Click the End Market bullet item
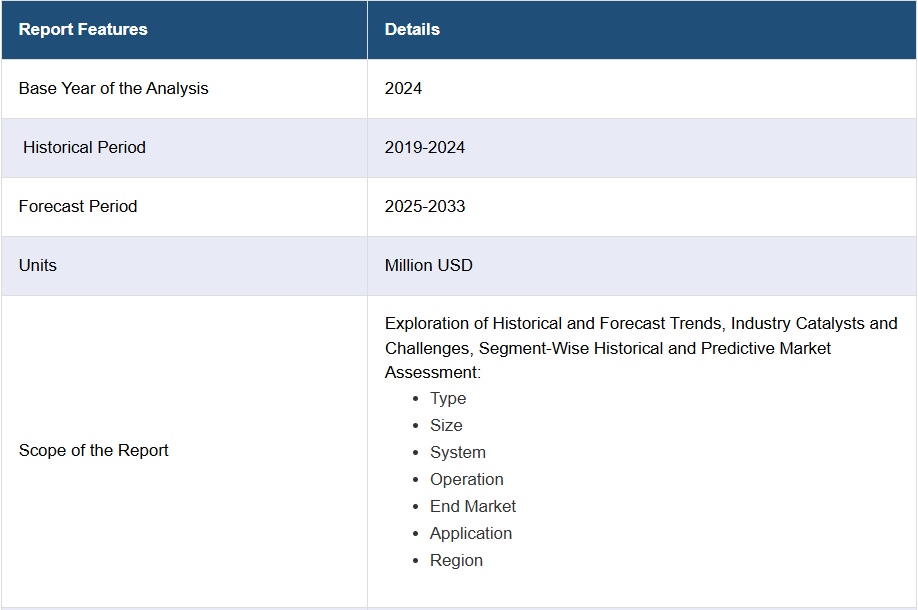Screen dimensions: 918x610 472,506
